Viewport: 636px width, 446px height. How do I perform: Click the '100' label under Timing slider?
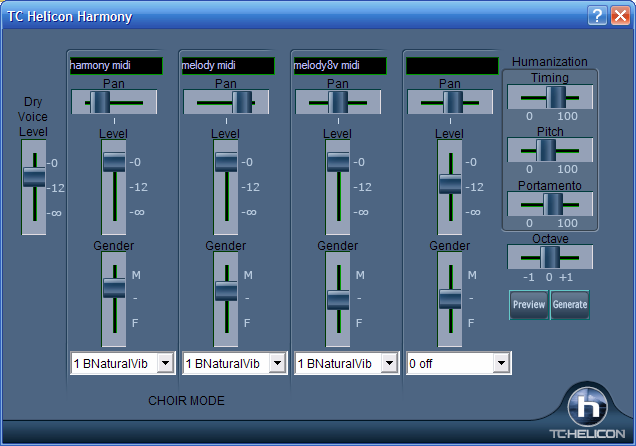(567, 116)
